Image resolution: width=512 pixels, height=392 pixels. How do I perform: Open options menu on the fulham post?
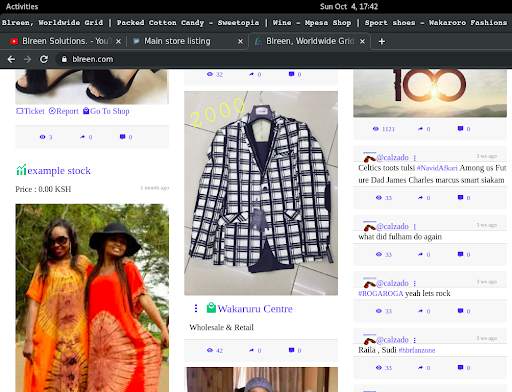point(415,227)
